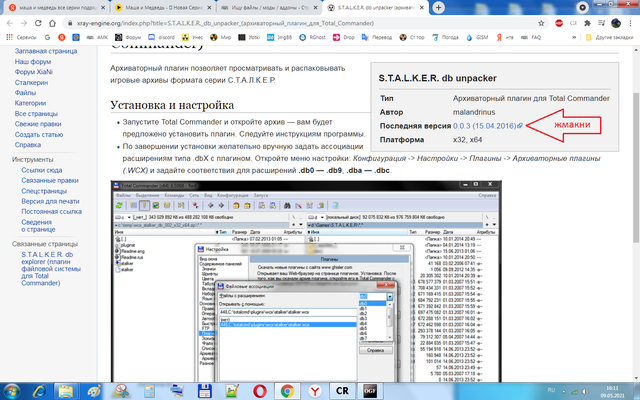This screenshot has width=640, height=400.
Task: Launch Internet Explorer from the taskbar
Action: (x=40, y=391)
